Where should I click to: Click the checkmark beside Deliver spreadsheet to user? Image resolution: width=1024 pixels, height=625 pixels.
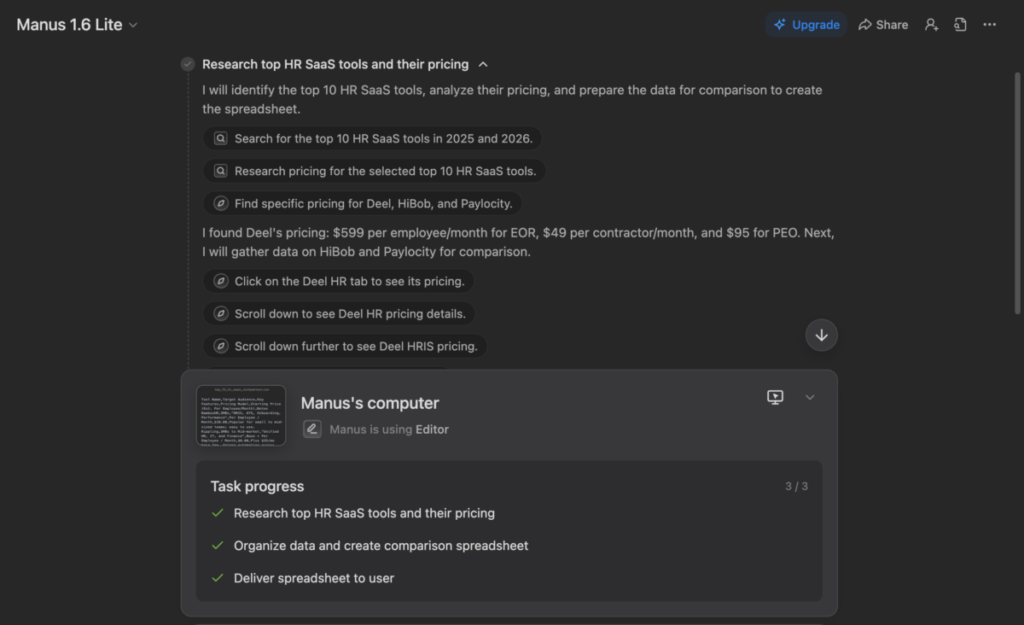(x=216, y=578)
